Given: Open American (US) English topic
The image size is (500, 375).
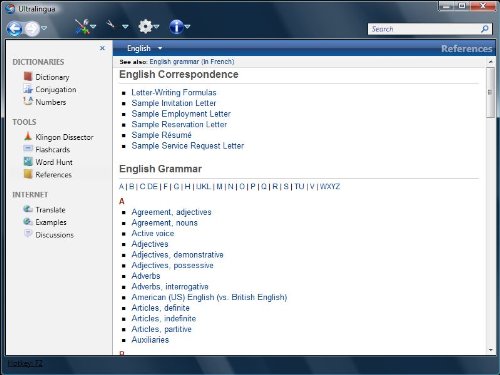Looking at the screenshot, I should tap(209, 297).
